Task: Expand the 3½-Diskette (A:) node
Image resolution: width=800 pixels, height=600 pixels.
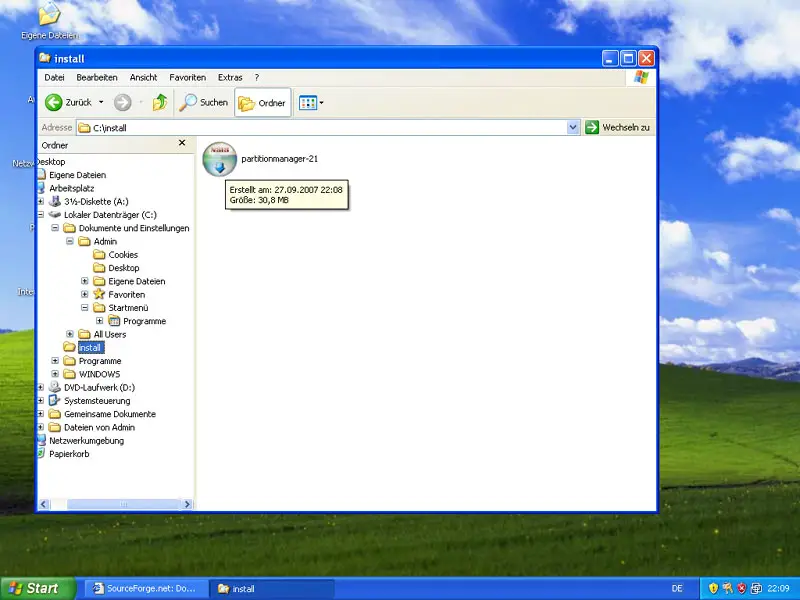Action: [x=41, y=202]
